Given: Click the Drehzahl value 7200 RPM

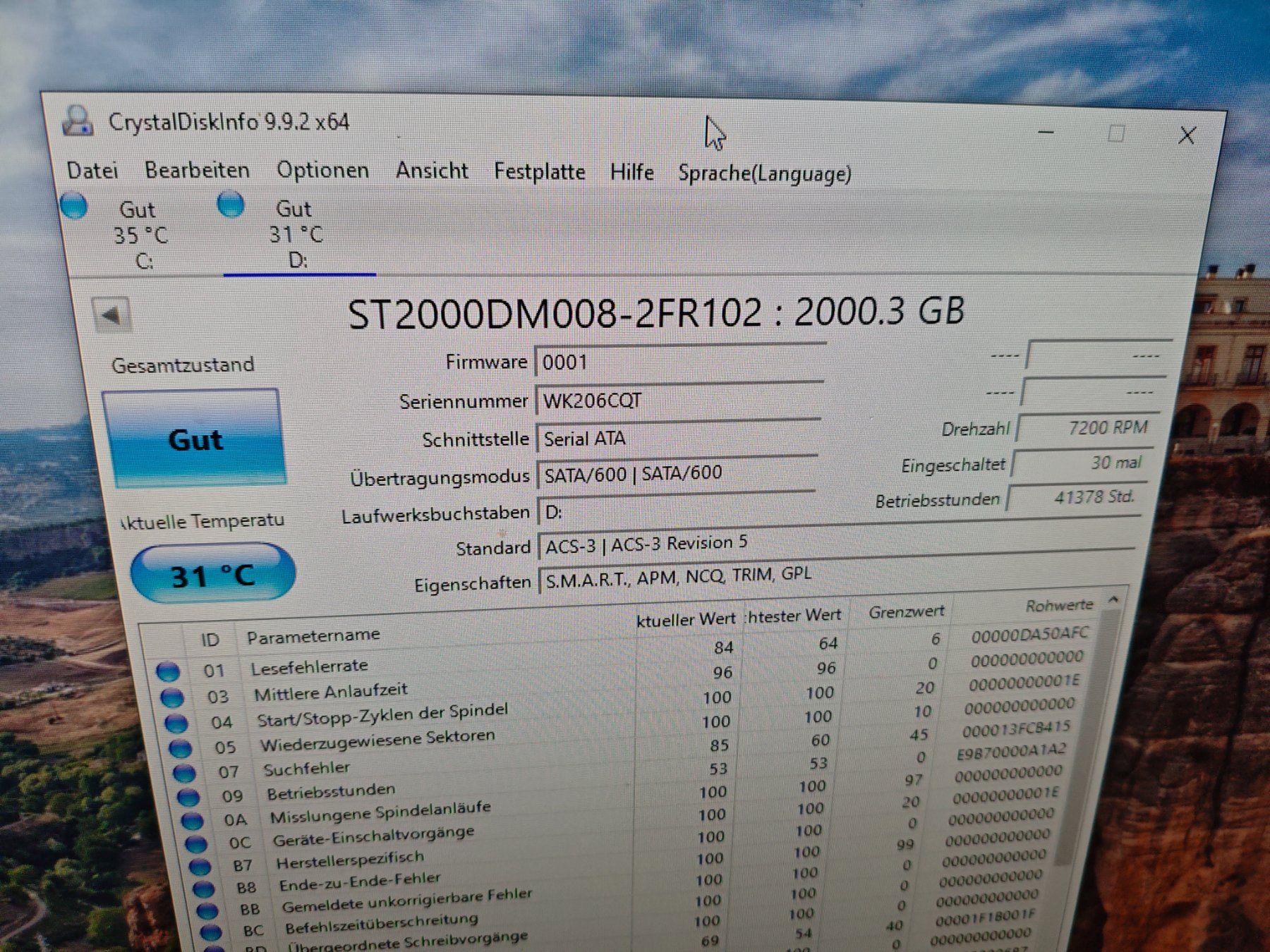Looking at the screenshot, I should click(x=1087, y=428).
